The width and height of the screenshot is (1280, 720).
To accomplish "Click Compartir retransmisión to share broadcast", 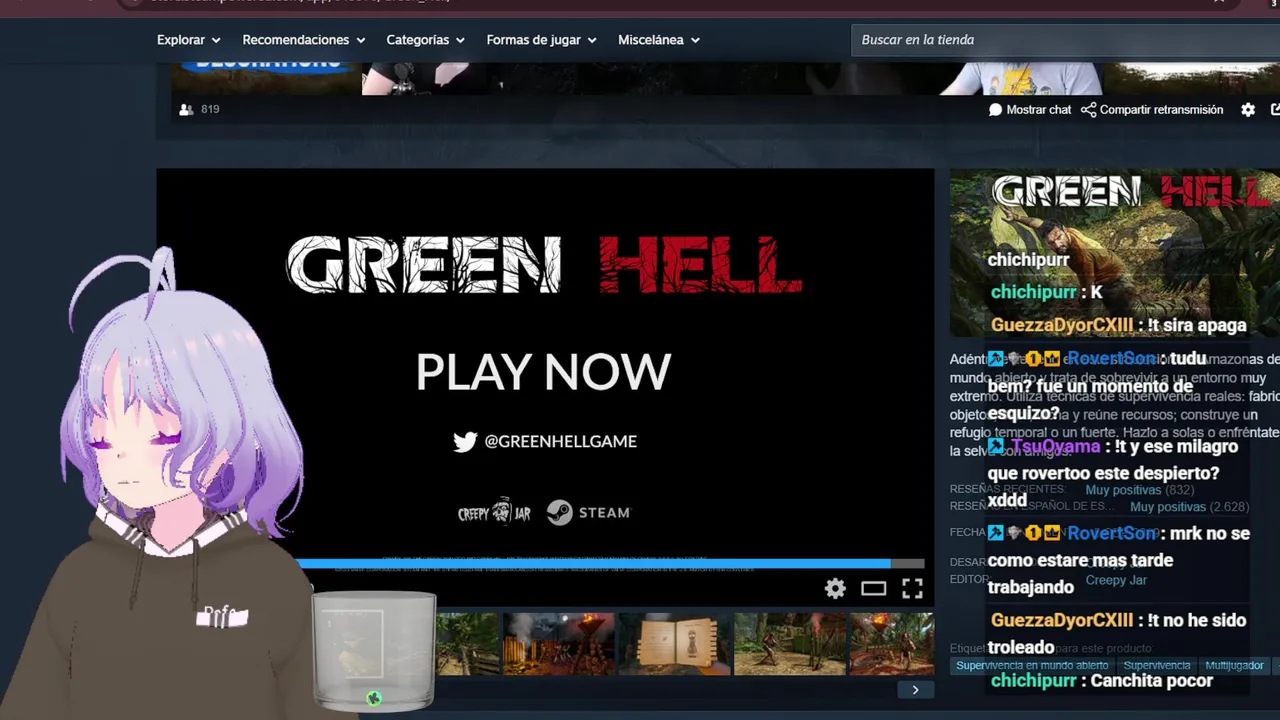I will 1152,110.
